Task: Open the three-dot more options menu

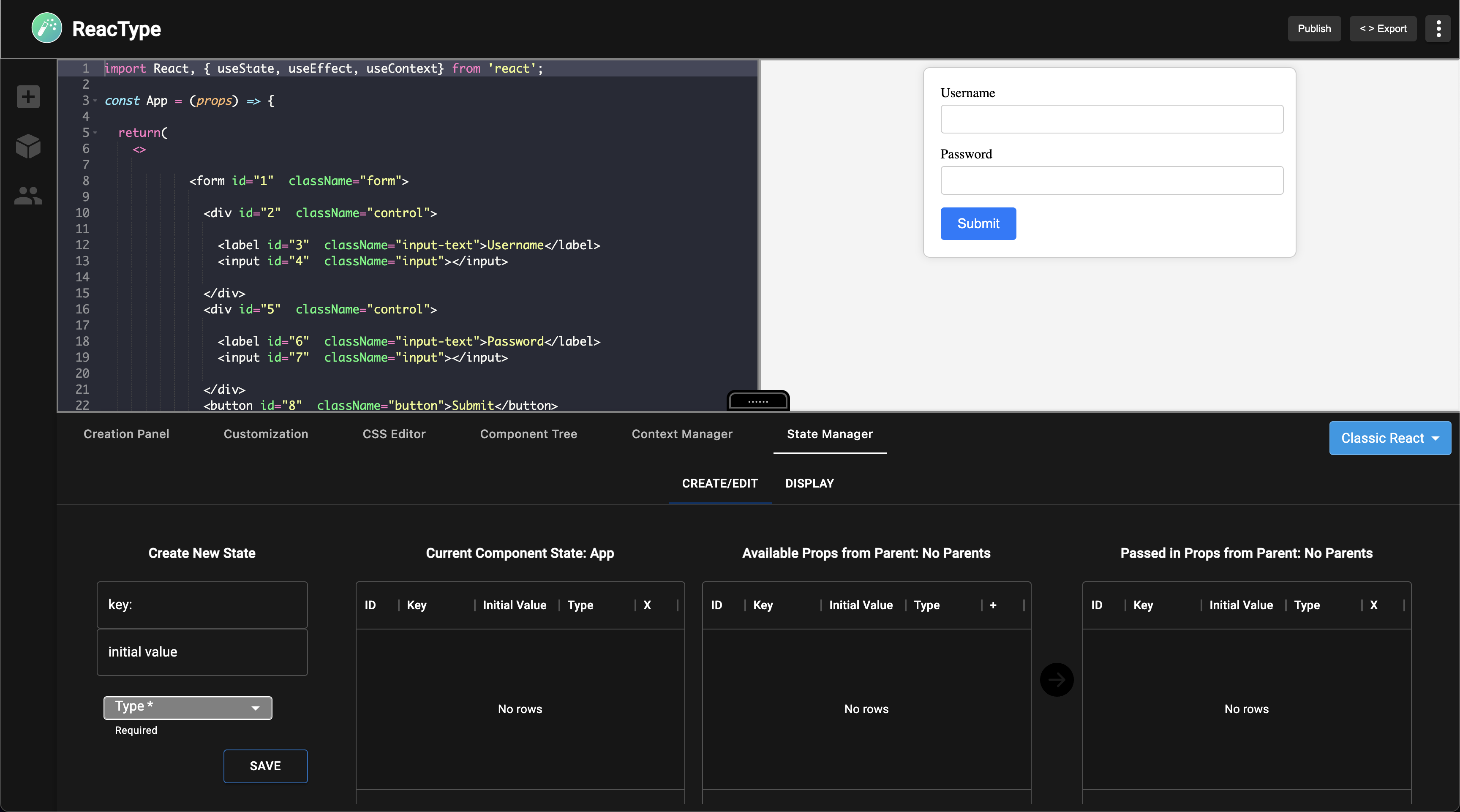Action: tap(1438, 28)
